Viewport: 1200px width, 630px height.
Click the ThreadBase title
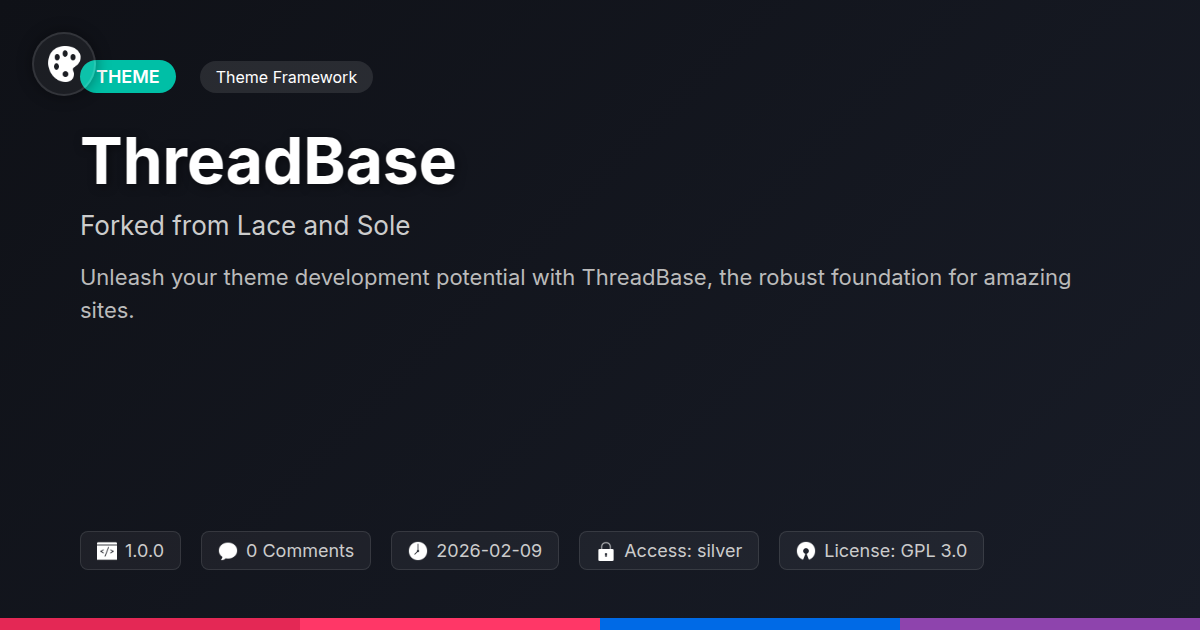[268, 161]
